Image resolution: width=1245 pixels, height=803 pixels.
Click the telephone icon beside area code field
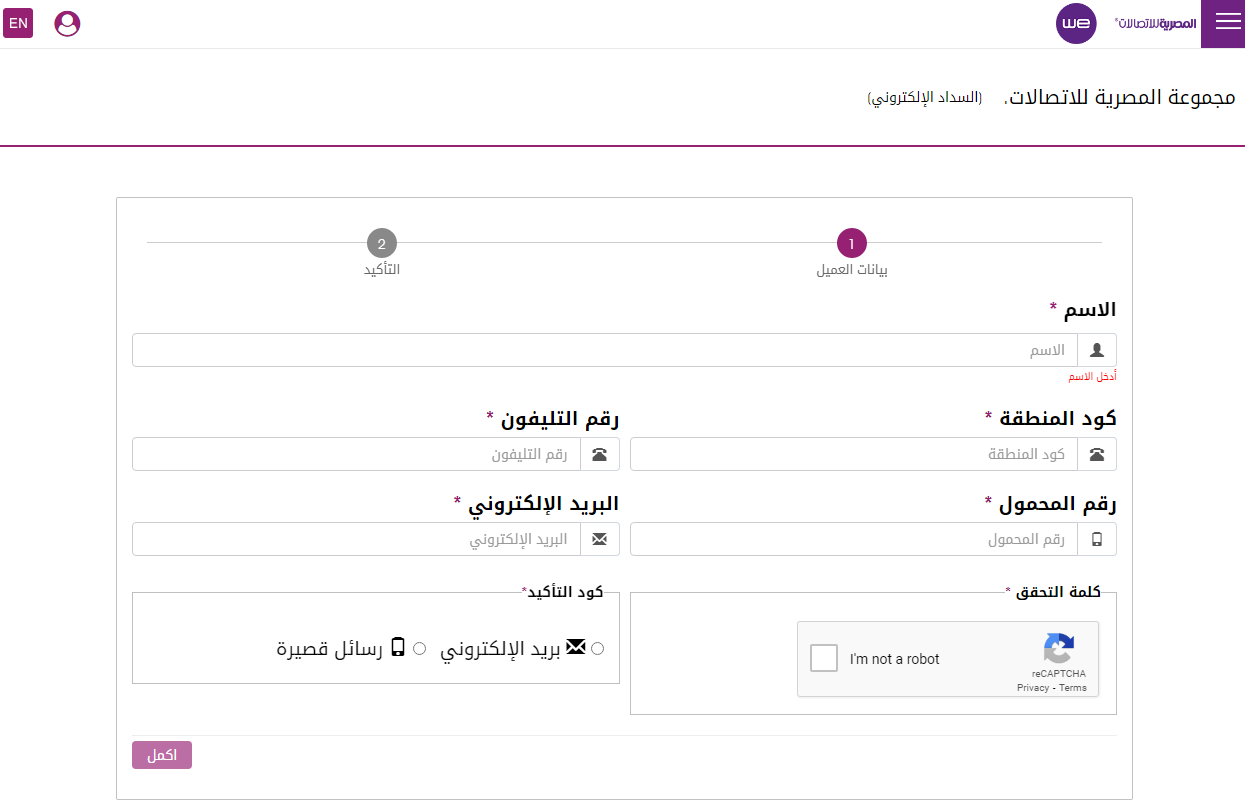[x=1097, y=454]
